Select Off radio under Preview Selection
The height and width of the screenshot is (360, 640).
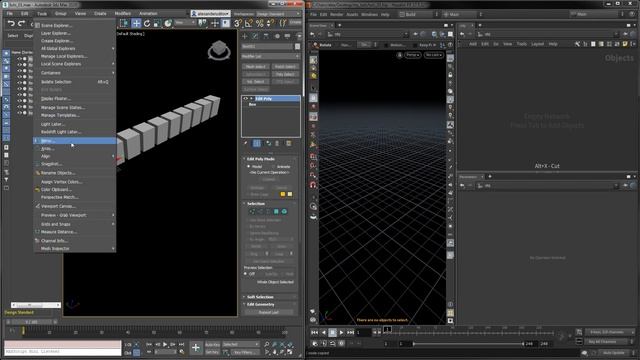point(246,274)
